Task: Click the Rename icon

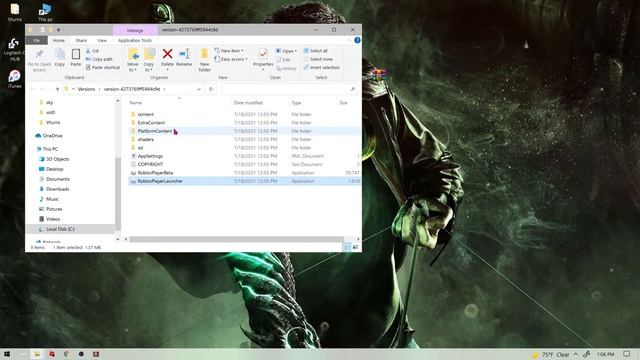Action: tap(184, 54)
